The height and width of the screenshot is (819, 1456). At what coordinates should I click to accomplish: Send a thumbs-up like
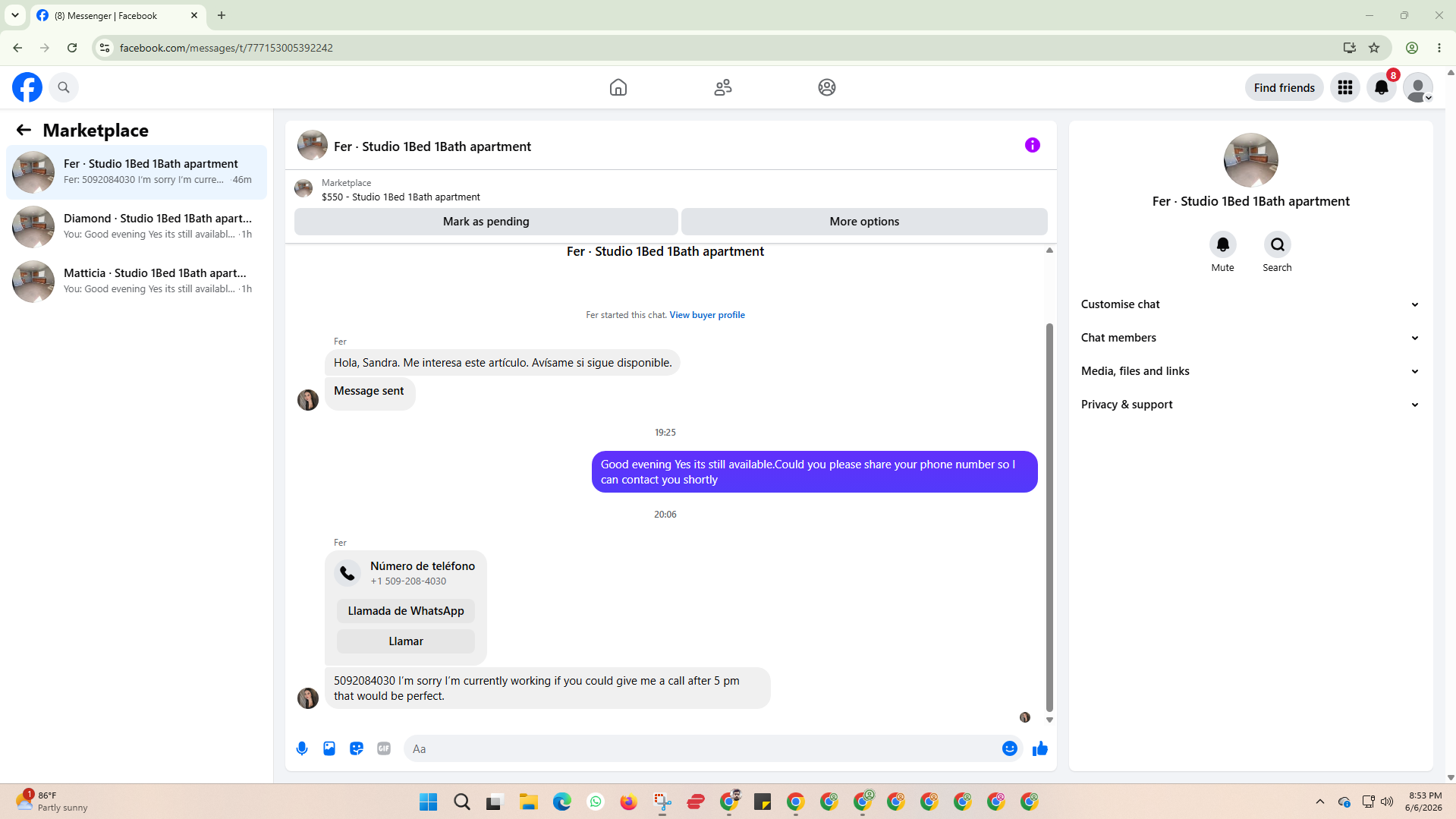1040,748
